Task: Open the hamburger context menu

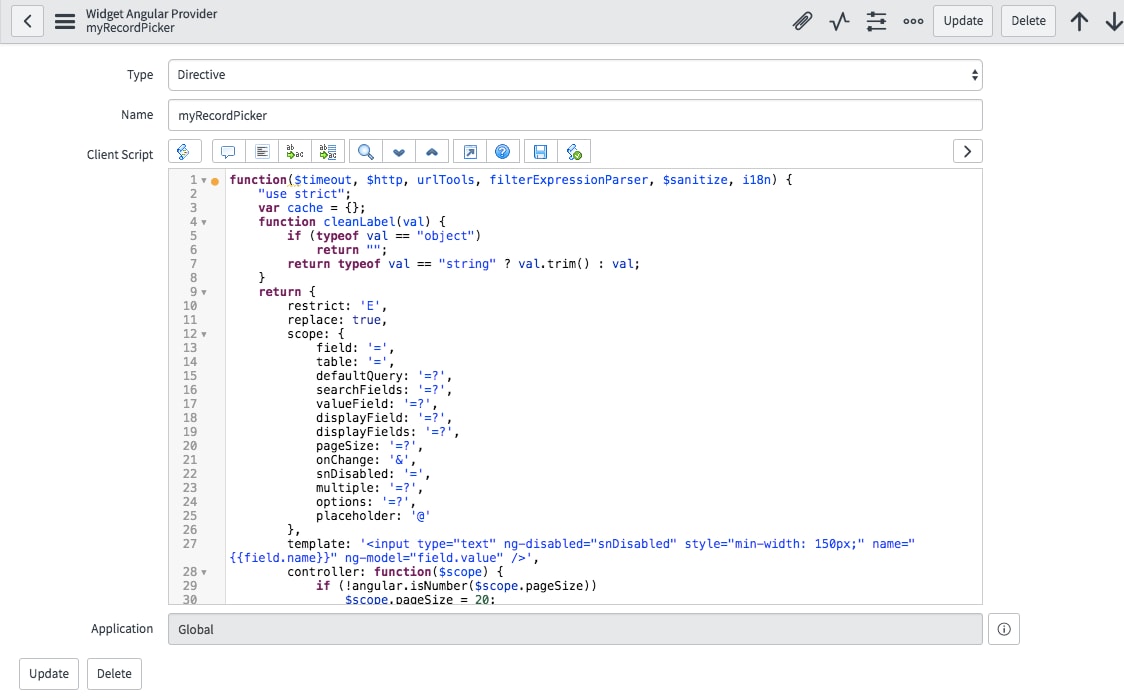Action: [x=65, y=21]
